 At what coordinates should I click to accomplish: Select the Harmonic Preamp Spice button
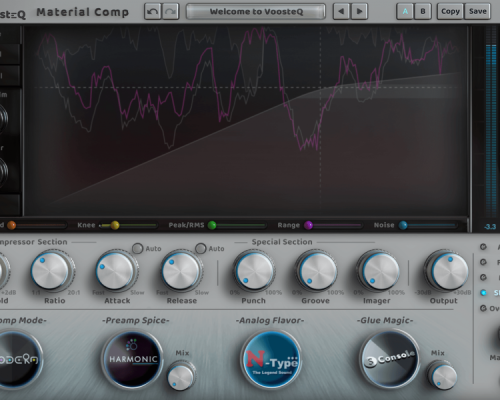[132, 359]
